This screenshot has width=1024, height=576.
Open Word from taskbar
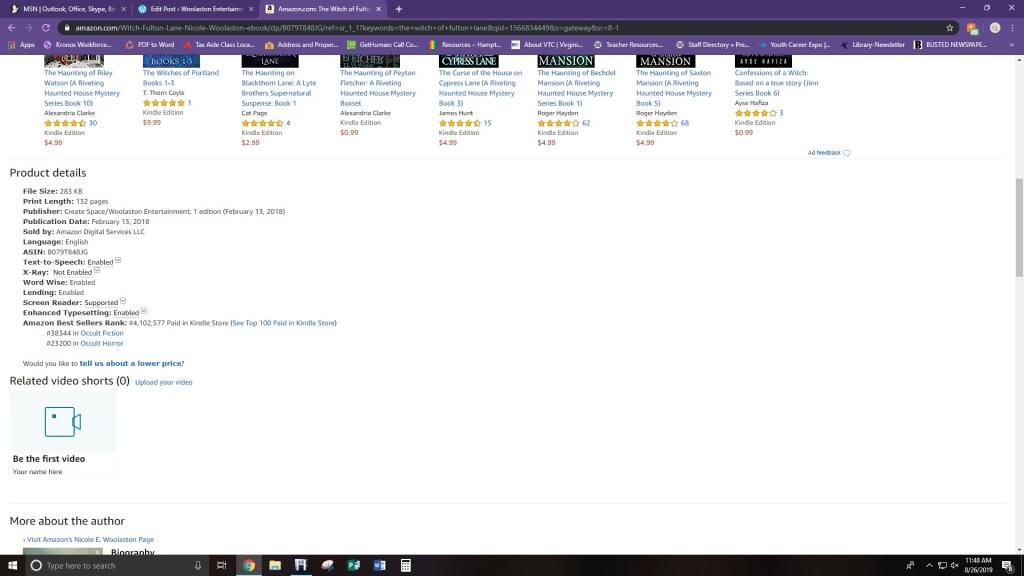379,566
